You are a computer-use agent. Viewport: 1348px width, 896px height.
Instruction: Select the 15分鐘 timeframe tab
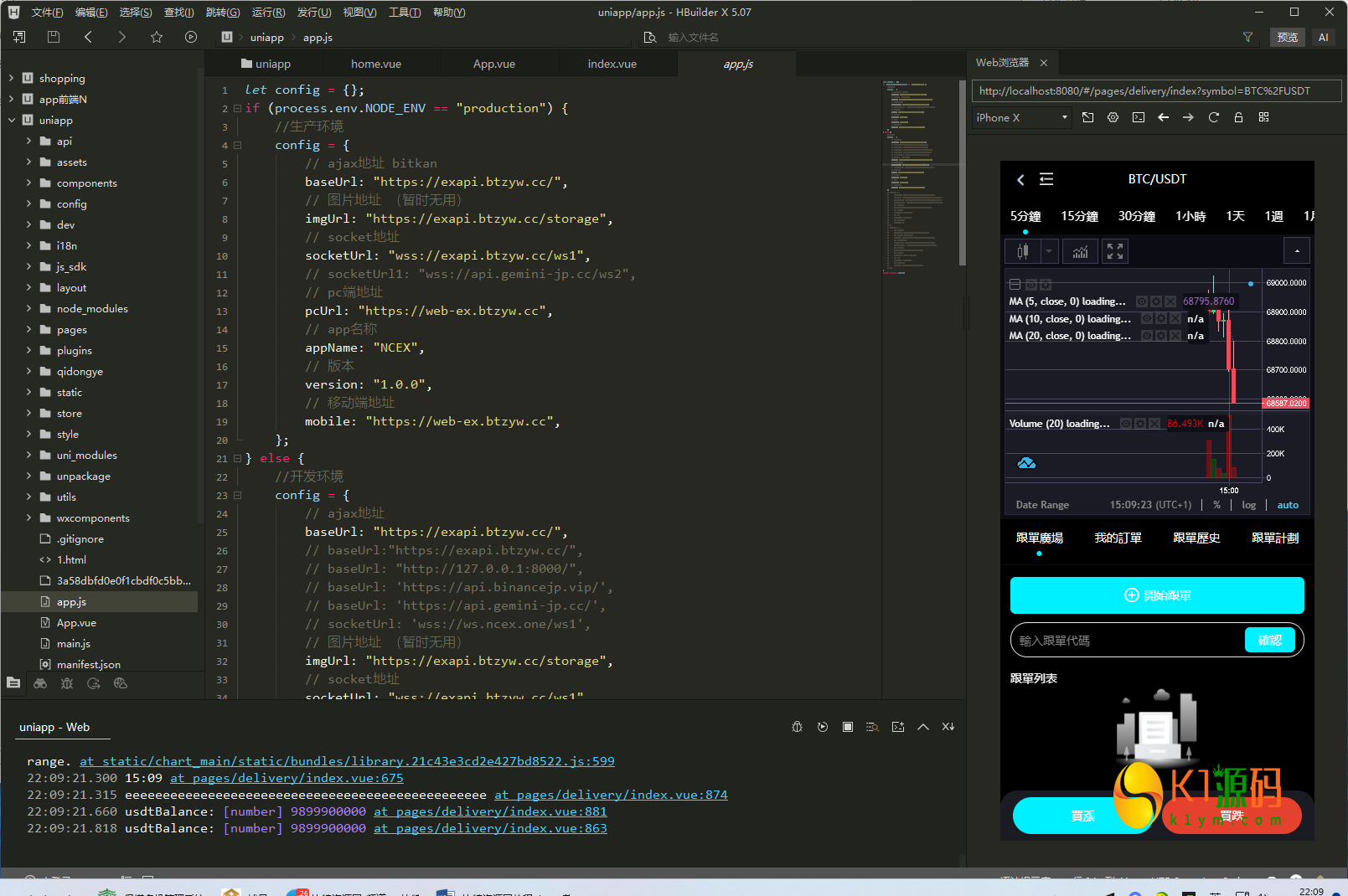pyautogui.click(x=1080, y=216)
